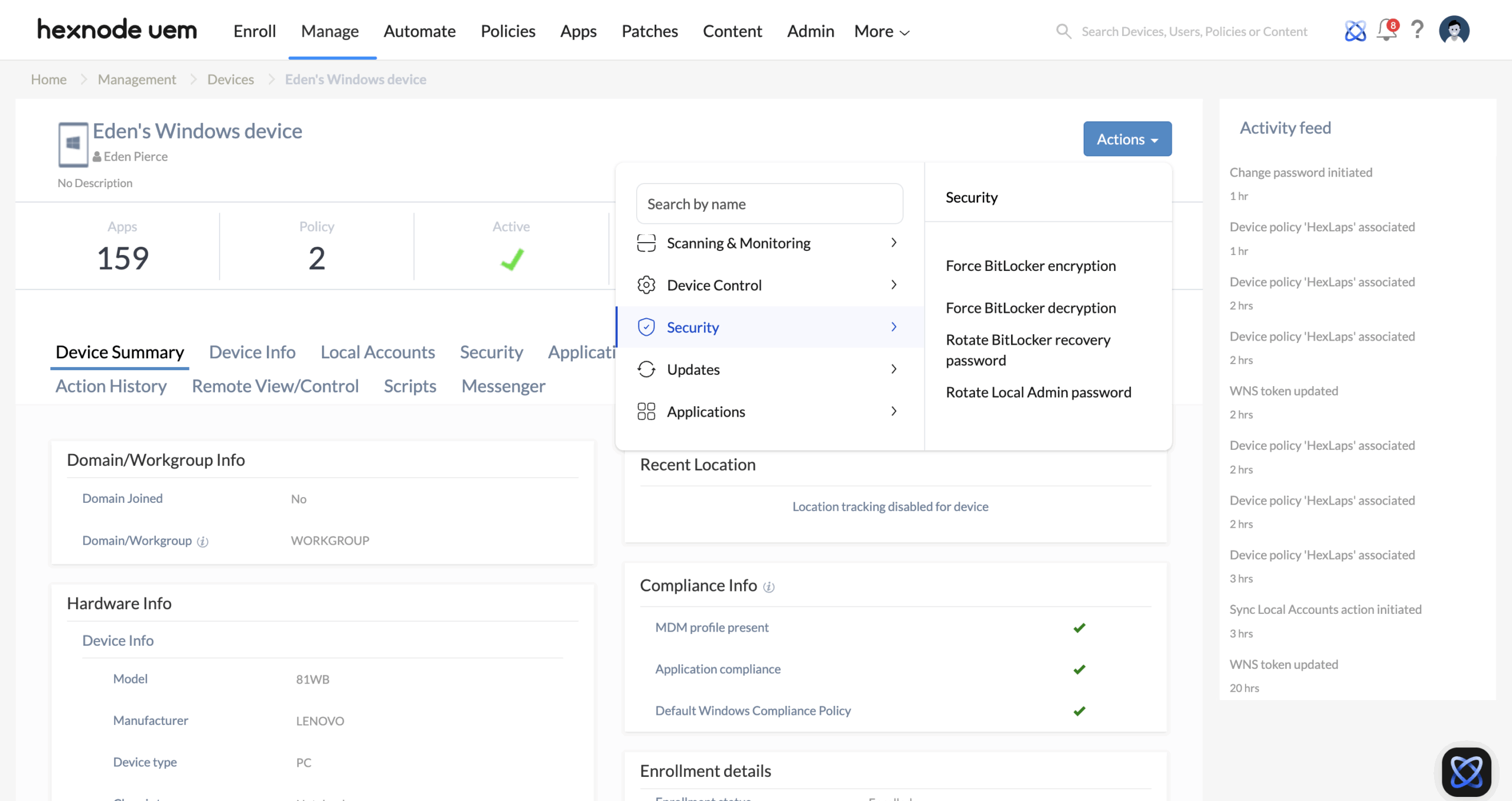1512x801 pixels.
Task: Click the Hexnode Genie icon in header
Action: 1355,31
